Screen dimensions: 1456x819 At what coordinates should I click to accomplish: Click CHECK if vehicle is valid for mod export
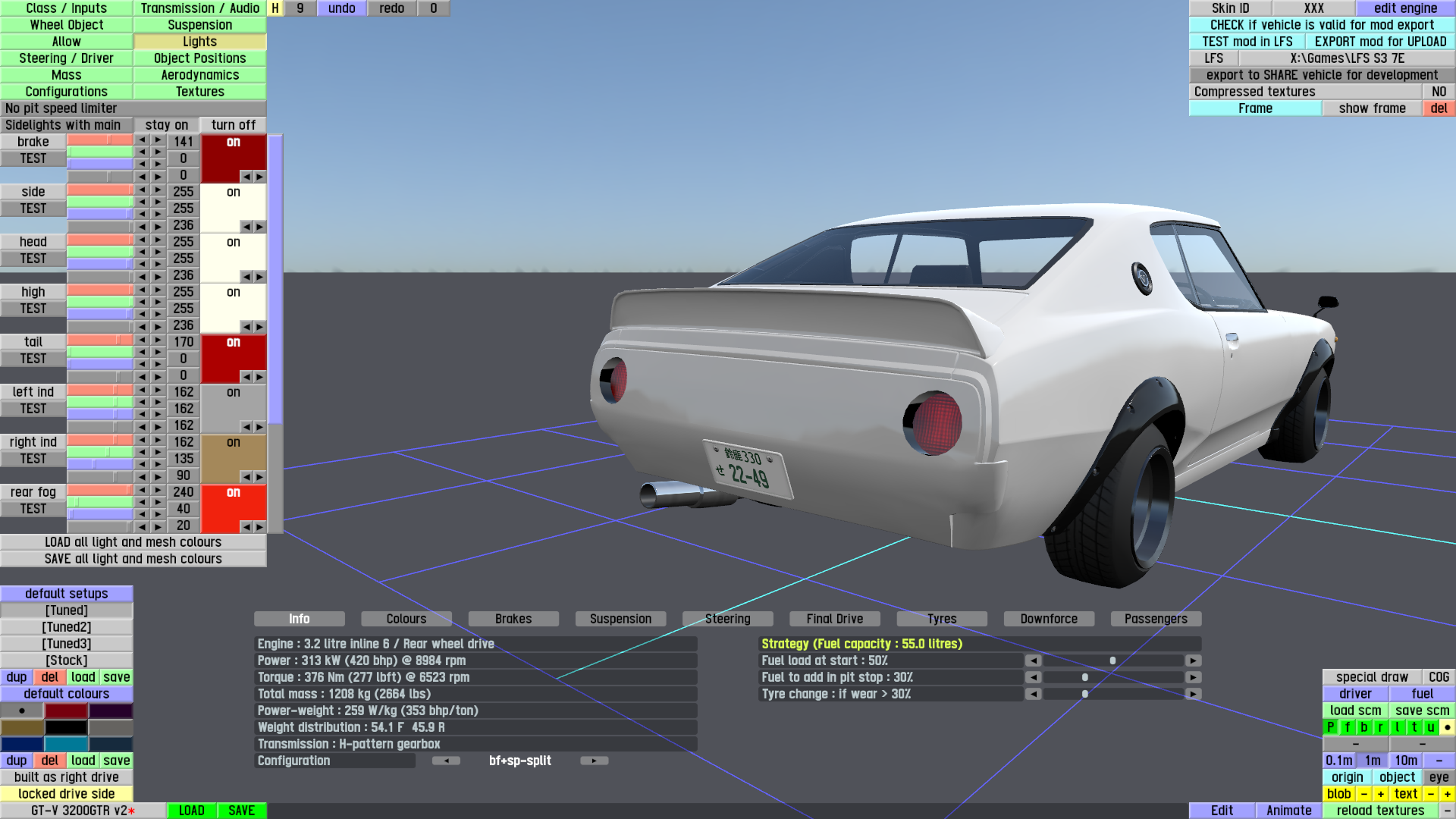tap(1322, 25)
